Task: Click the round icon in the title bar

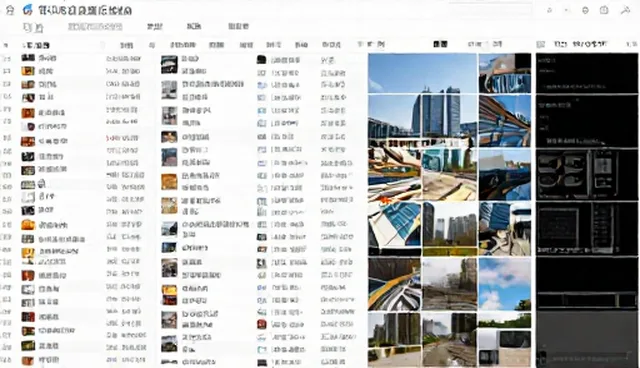Action: point(585,11)
